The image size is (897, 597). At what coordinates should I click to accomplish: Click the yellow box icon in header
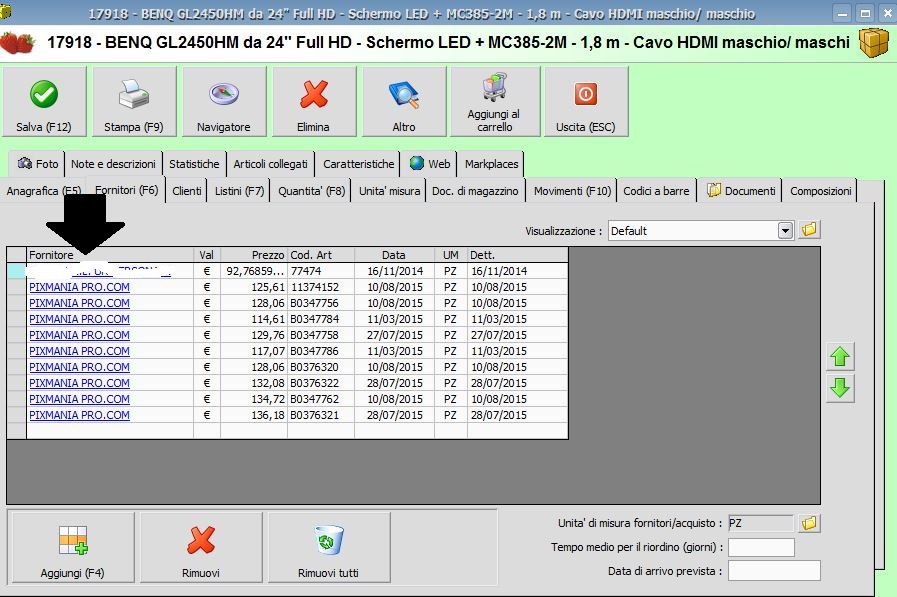[x=874, y=43]
